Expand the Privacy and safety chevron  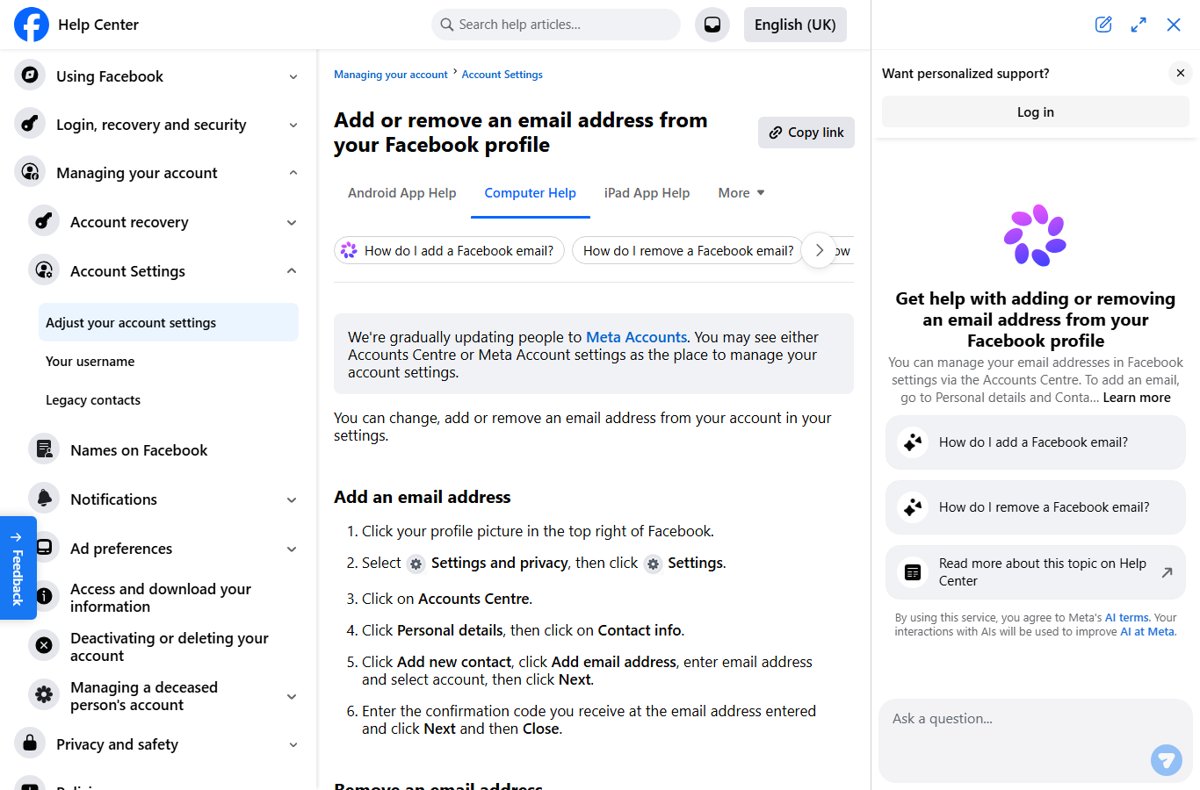click(x=293, y=744)
